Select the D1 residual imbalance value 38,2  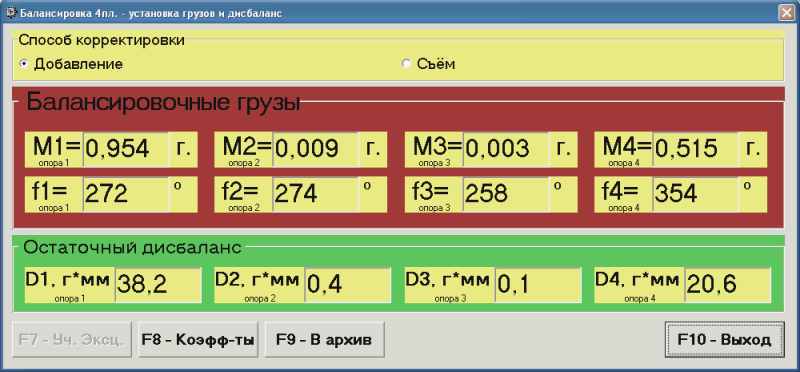coord(158,285)
